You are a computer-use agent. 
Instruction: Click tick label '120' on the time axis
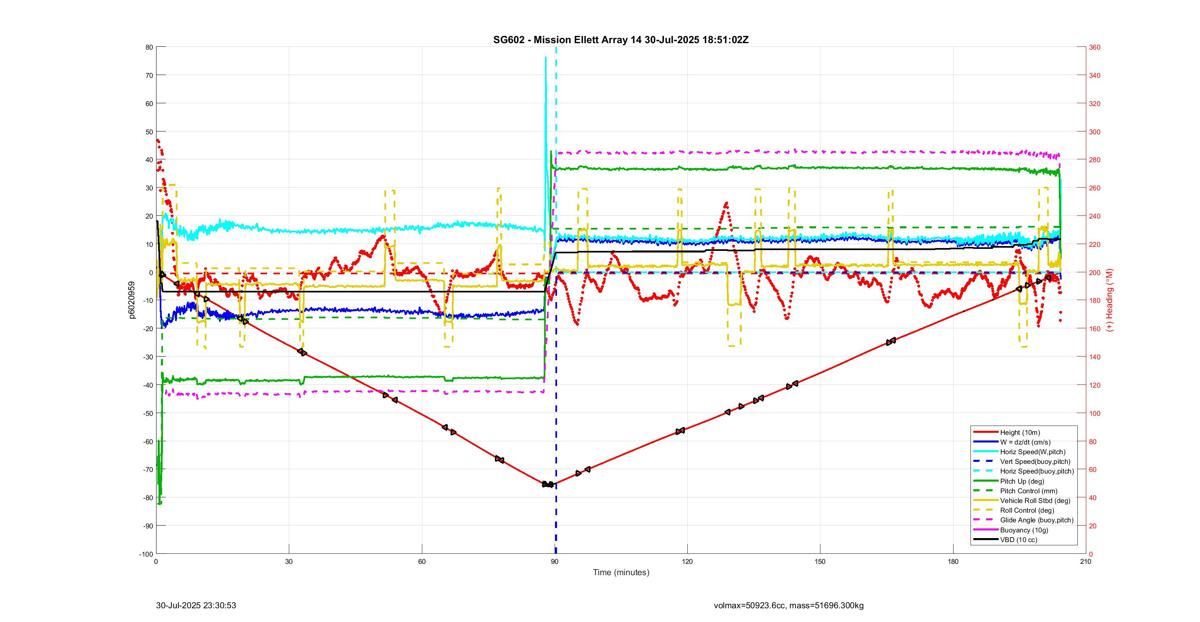(x=687, y=562)
